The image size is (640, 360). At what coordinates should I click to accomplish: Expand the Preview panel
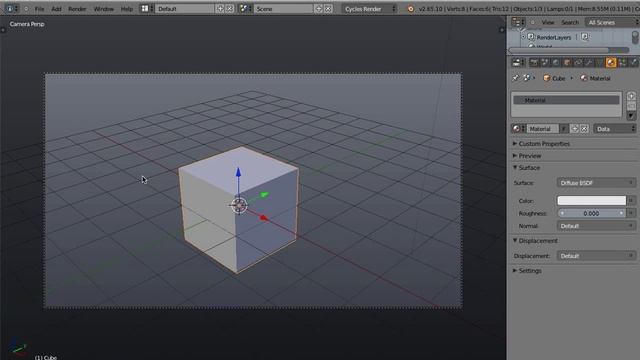click(527, 156)
